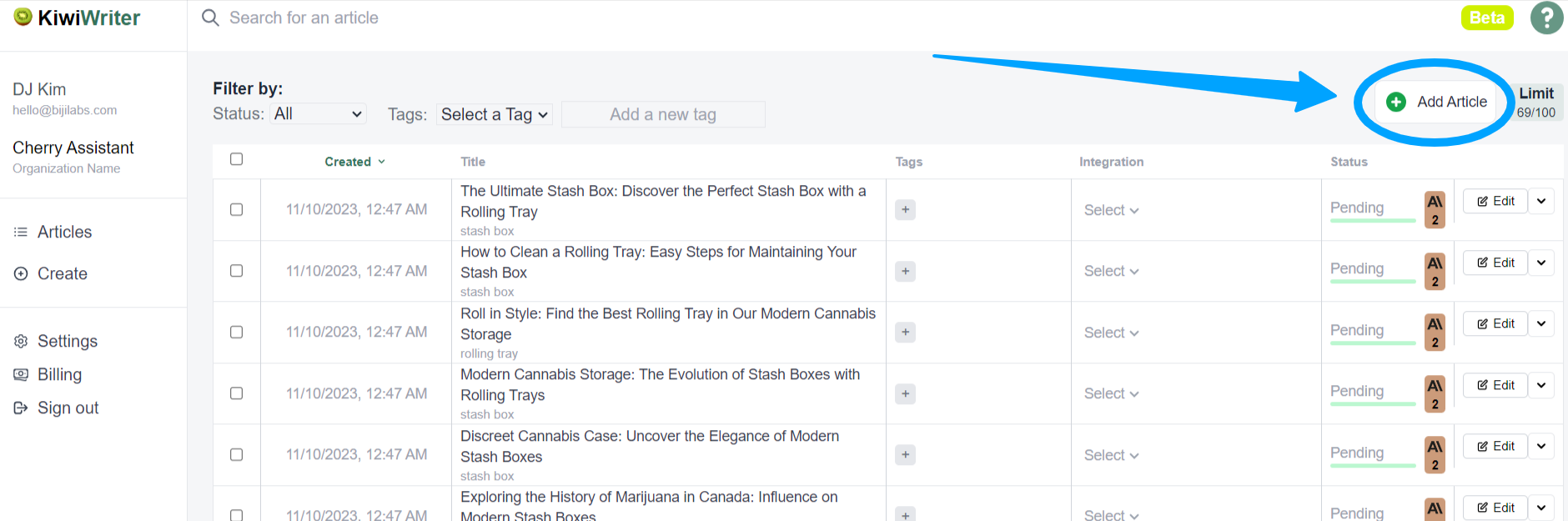Click the Billing icon in sidebar
The height and width of the screenshot is (521, 1568).
[x=21, y=374]
